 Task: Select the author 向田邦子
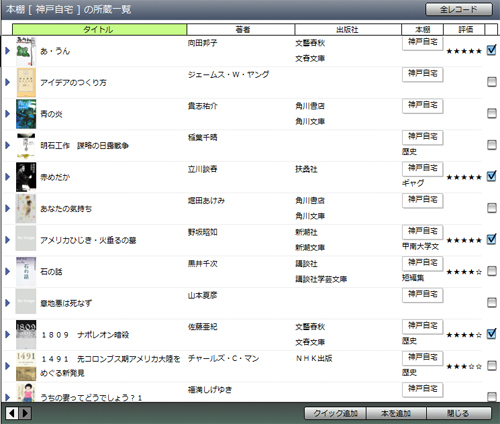(x=202, y=43)
